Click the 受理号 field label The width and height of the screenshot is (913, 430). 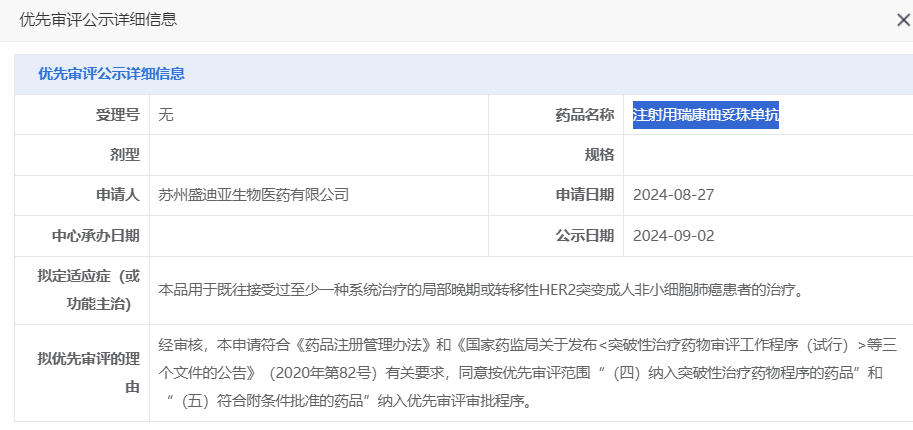point(111,115)
